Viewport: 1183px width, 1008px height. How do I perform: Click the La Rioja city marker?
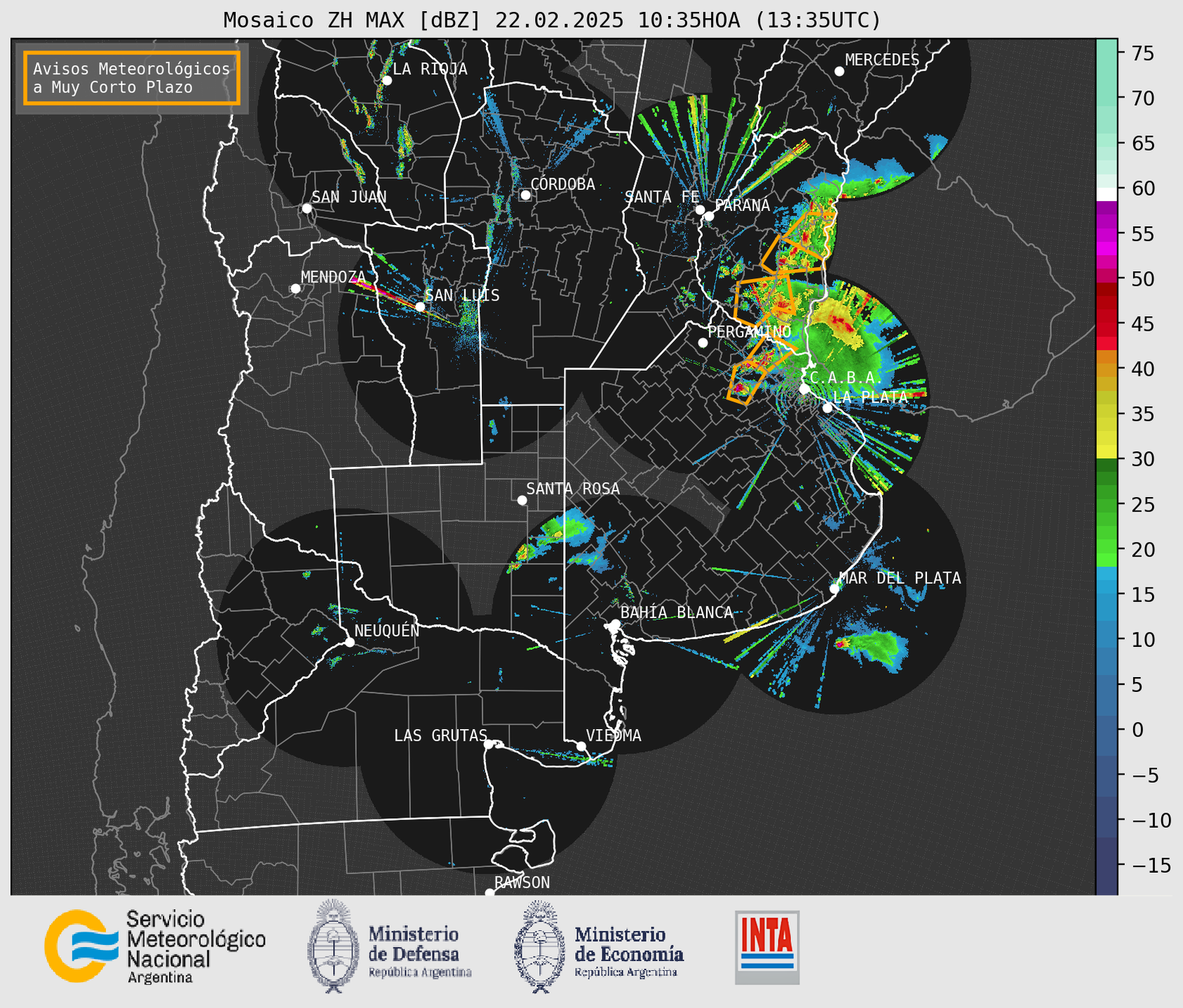[x=387, y=81]
